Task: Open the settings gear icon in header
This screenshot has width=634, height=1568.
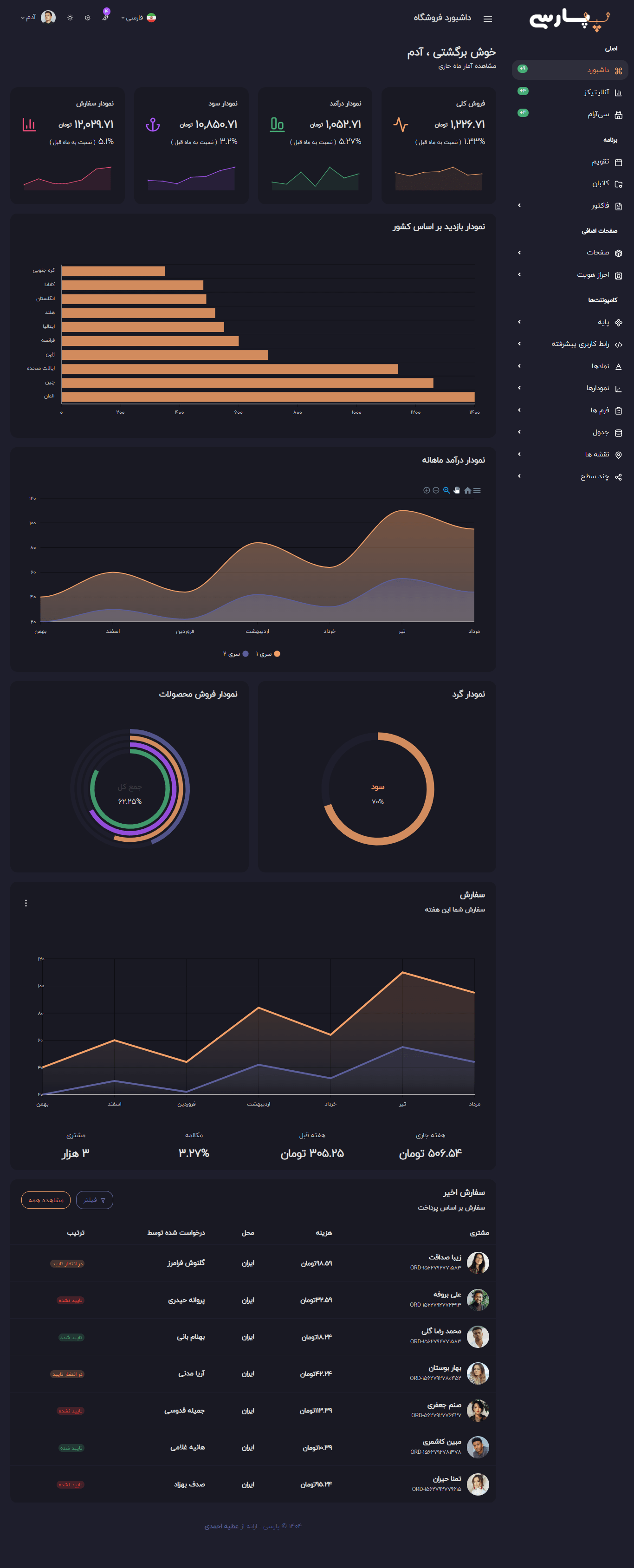Action: coord(88,18)
